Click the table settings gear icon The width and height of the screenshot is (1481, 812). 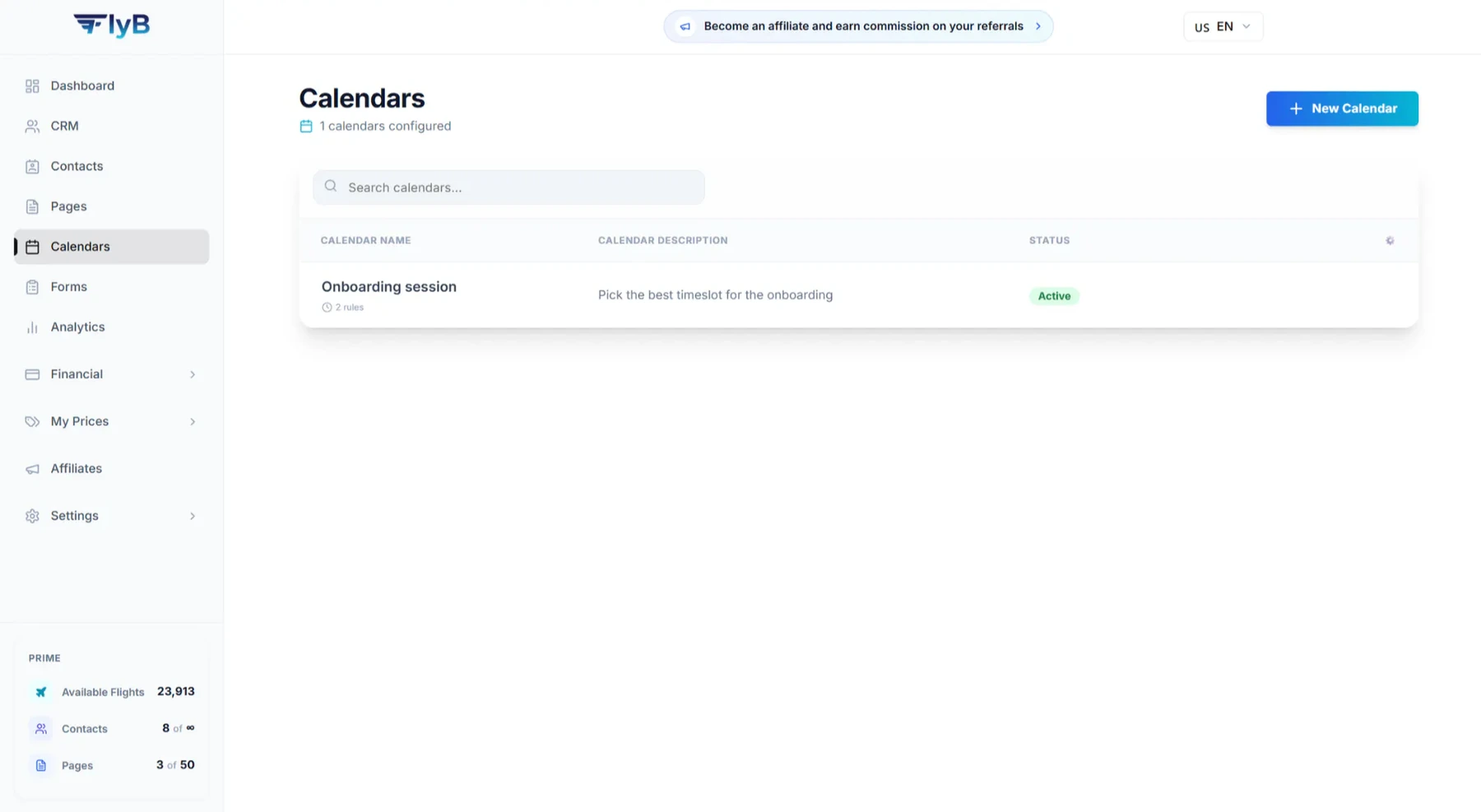pos(1390,240)
